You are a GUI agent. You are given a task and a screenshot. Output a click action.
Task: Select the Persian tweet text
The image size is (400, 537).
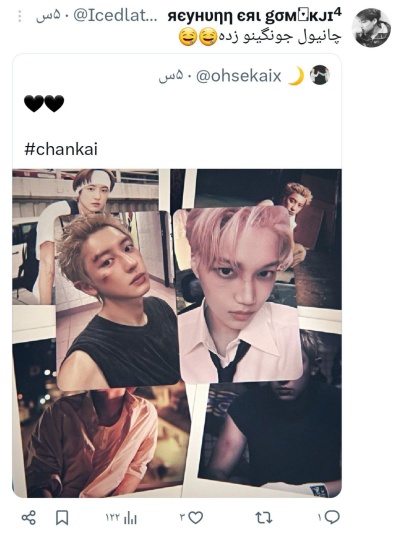coord(260,37)
